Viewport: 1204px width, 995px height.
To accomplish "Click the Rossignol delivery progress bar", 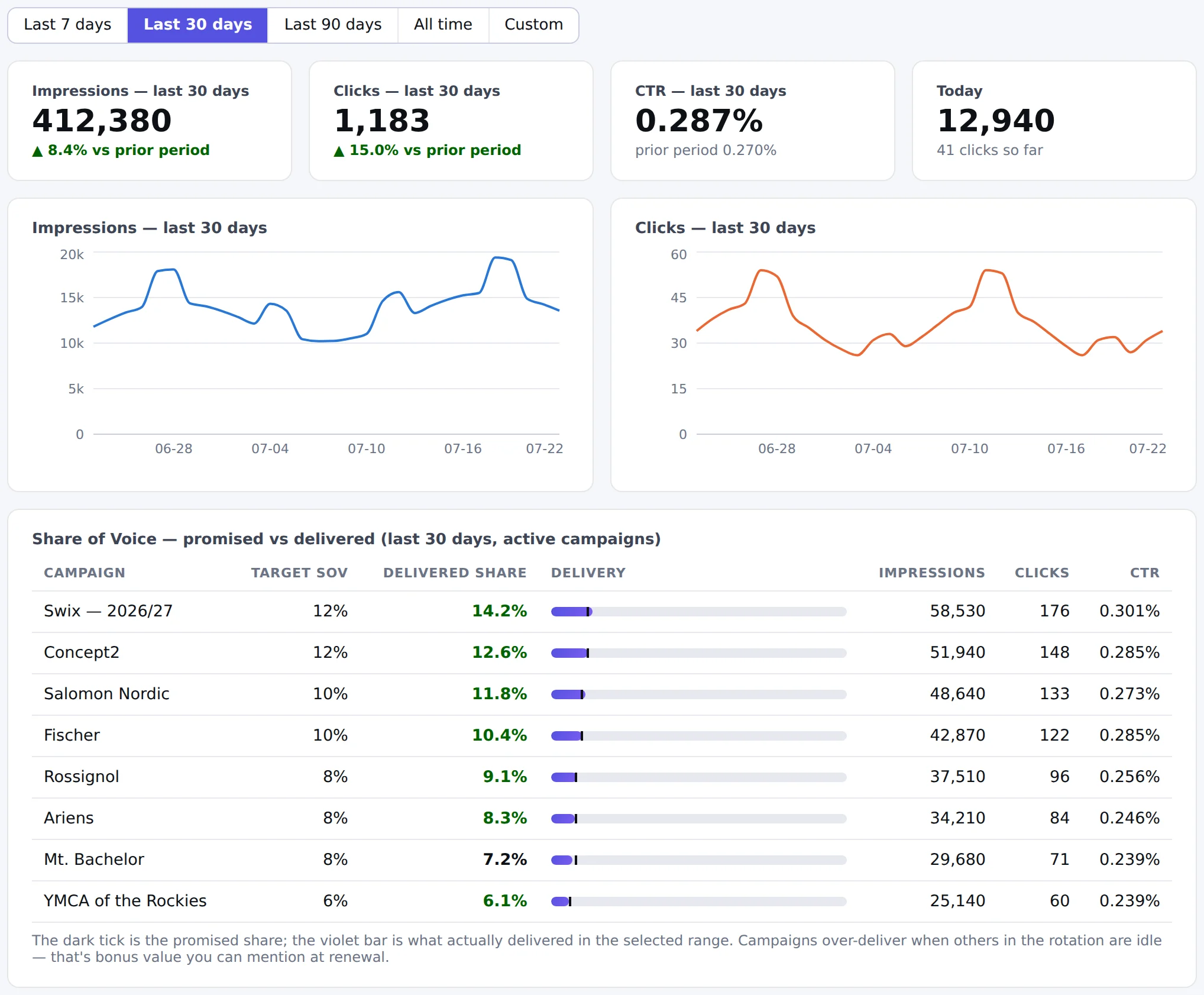I will click(x=699, y=777).
